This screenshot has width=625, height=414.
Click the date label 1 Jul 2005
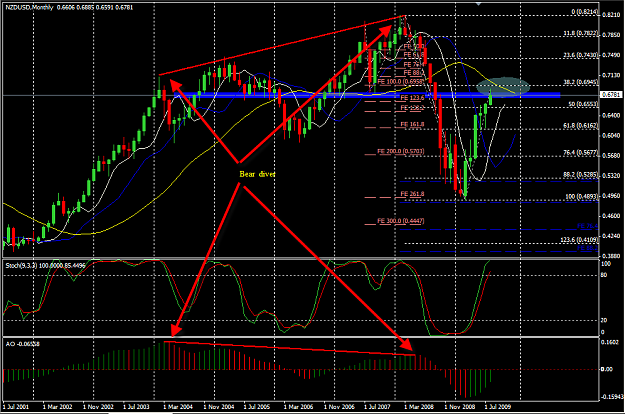point(257,407)
